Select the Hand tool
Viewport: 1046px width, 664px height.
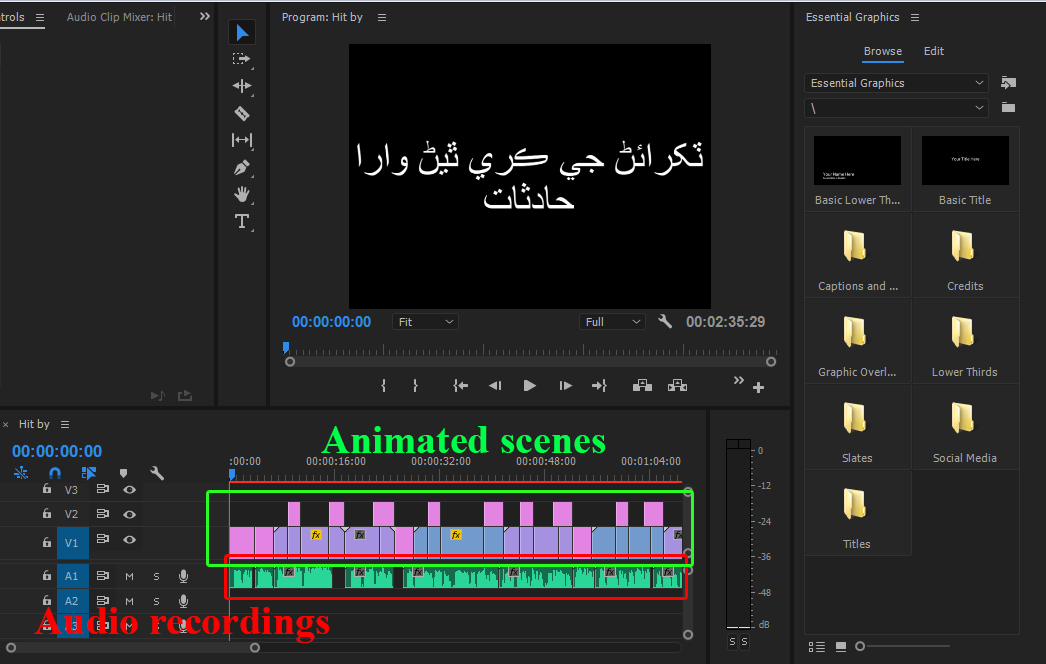pyautogui.click(x=241, y=194)
